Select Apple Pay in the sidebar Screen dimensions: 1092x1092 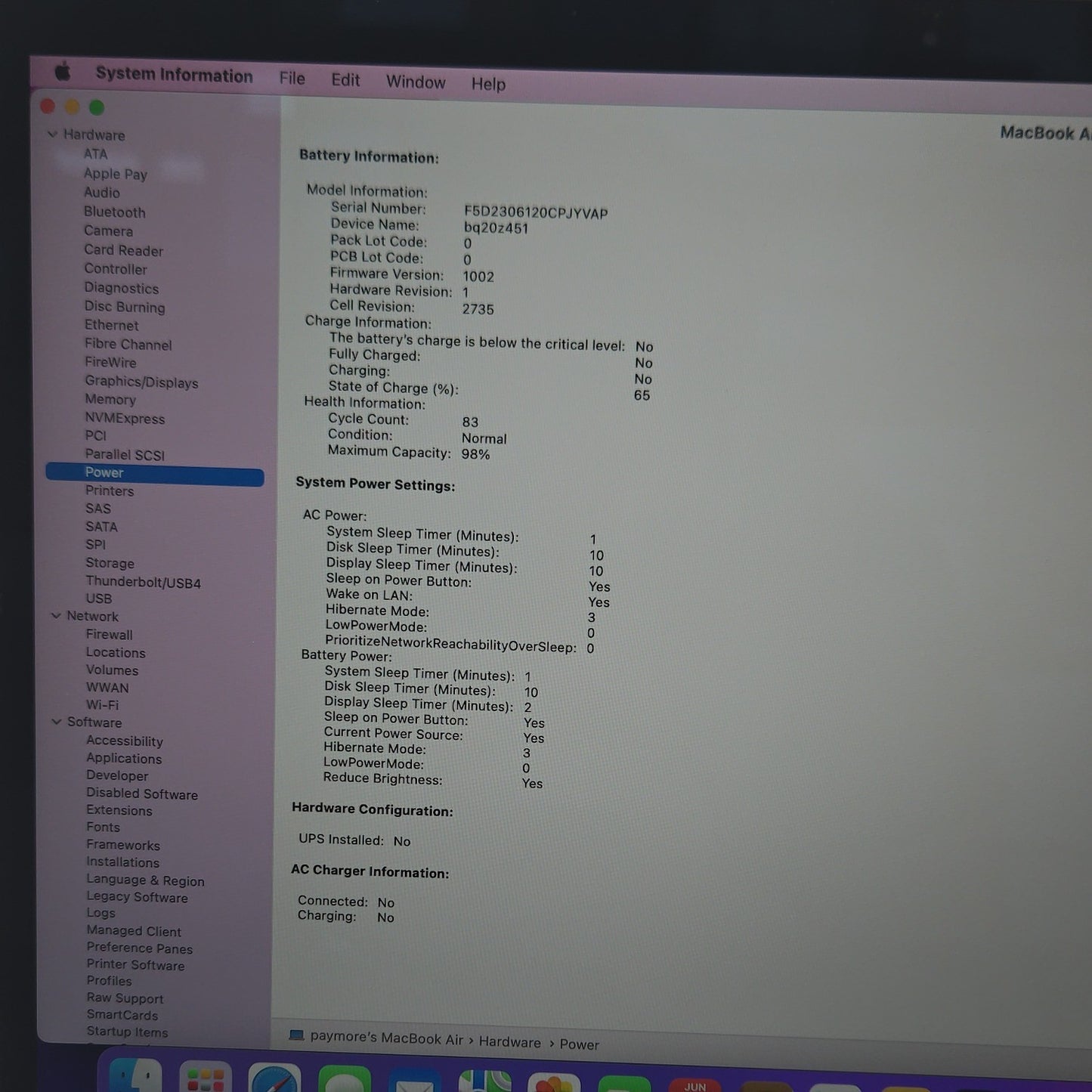115,174
